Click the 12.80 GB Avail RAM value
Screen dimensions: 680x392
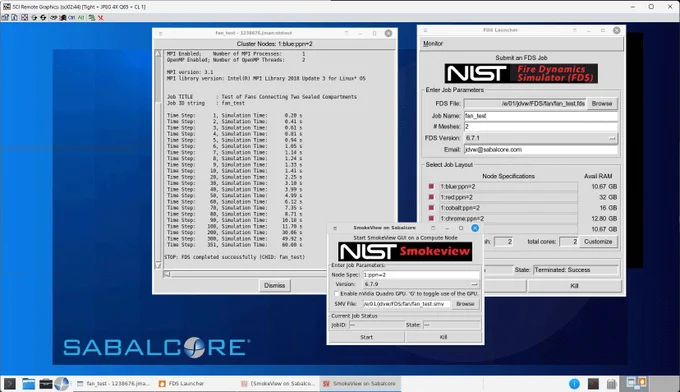(x=604, y=219)
